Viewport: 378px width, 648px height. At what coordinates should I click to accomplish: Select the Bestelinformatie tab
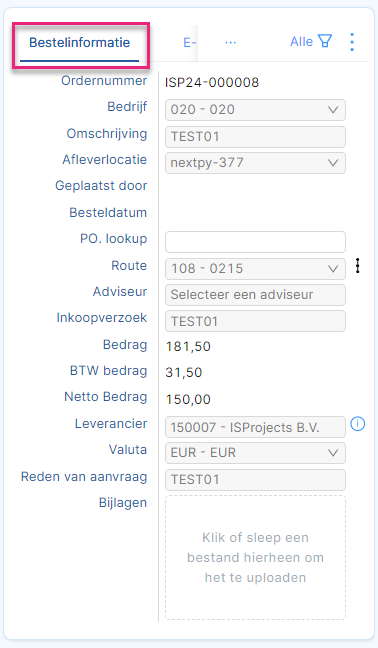(x=79, y=43)
